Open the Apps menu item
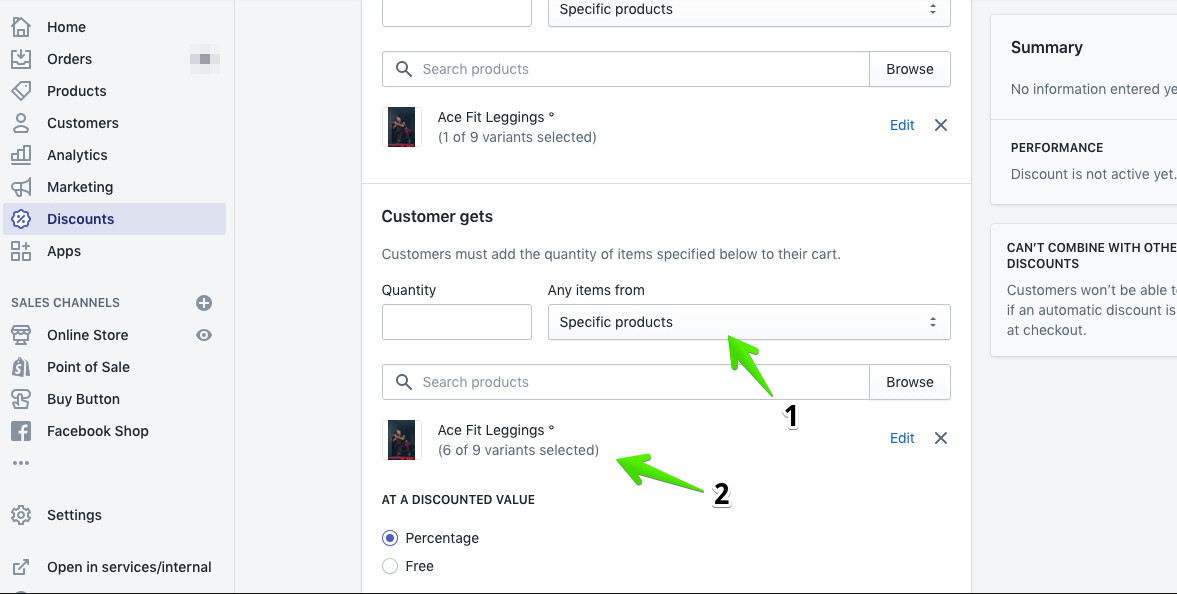The image size is (1177, 594). 64,251
